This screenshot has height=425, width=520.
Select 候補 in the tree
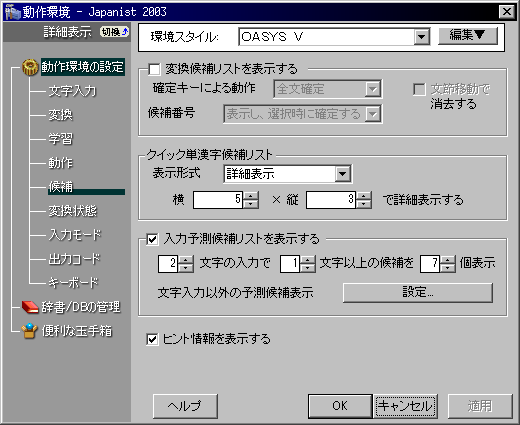pyautogui.click(x=60, y=187)
